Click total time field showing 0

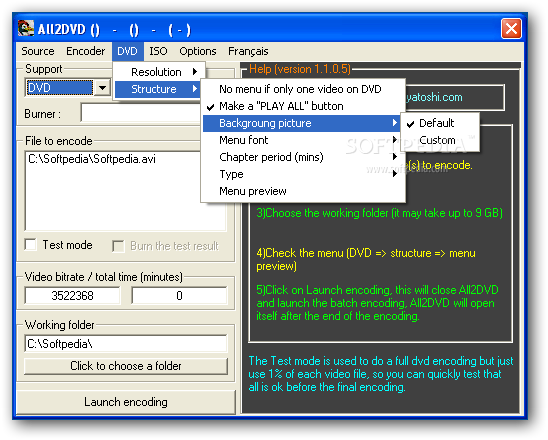coord(179,296)
